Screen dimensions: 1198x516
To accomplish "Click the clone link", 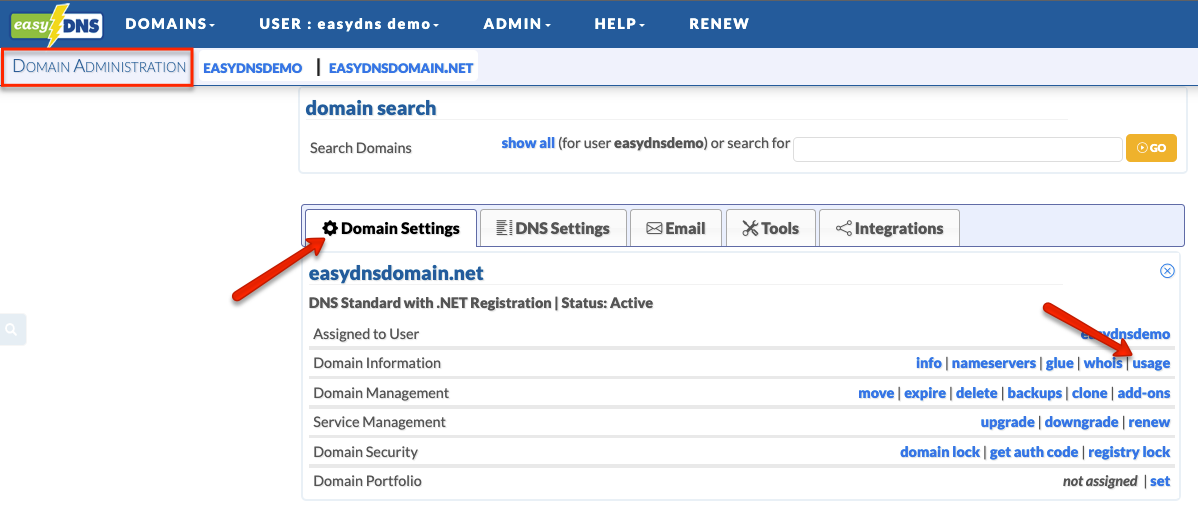I will tap(1090, 393).
